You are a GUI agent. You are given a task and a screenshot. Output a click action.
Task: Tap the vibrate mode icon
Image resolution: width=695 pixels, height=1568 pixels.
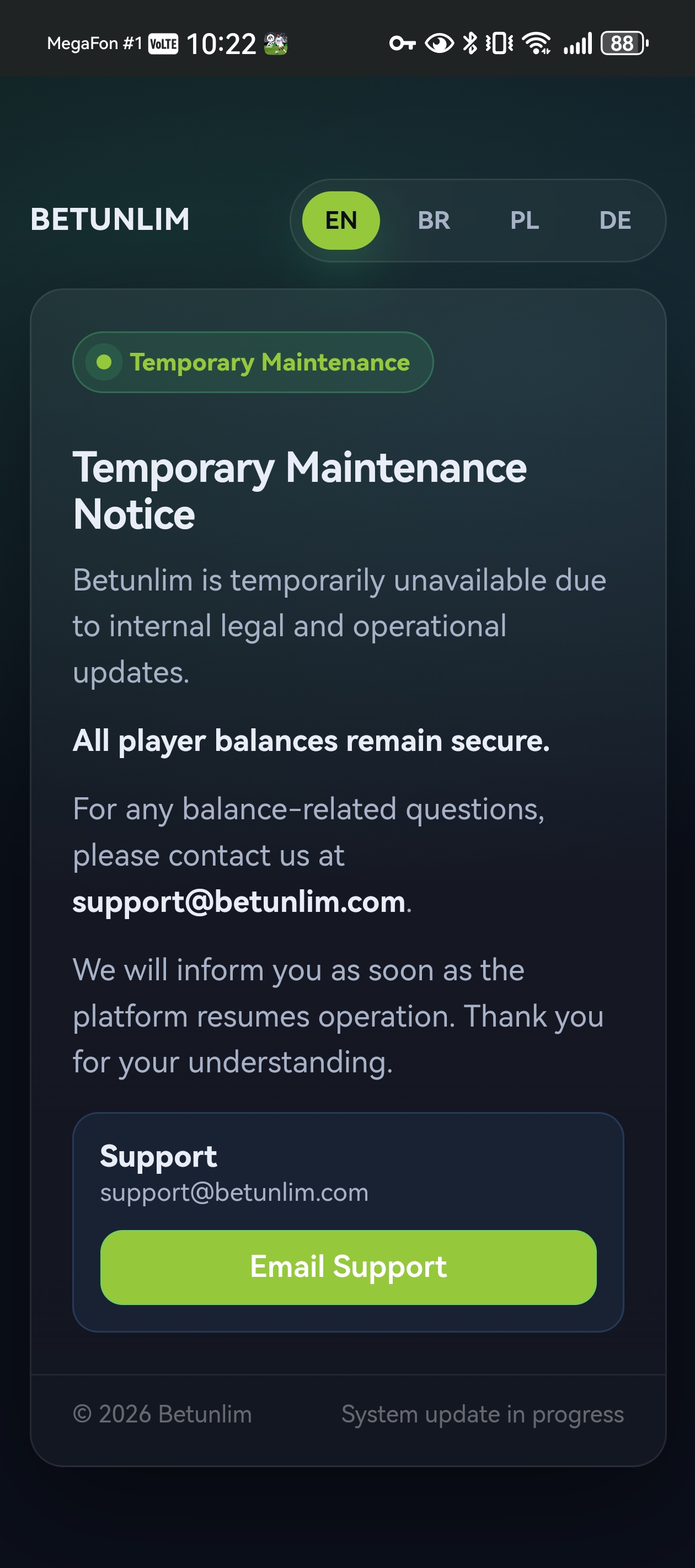click(500, 43)
